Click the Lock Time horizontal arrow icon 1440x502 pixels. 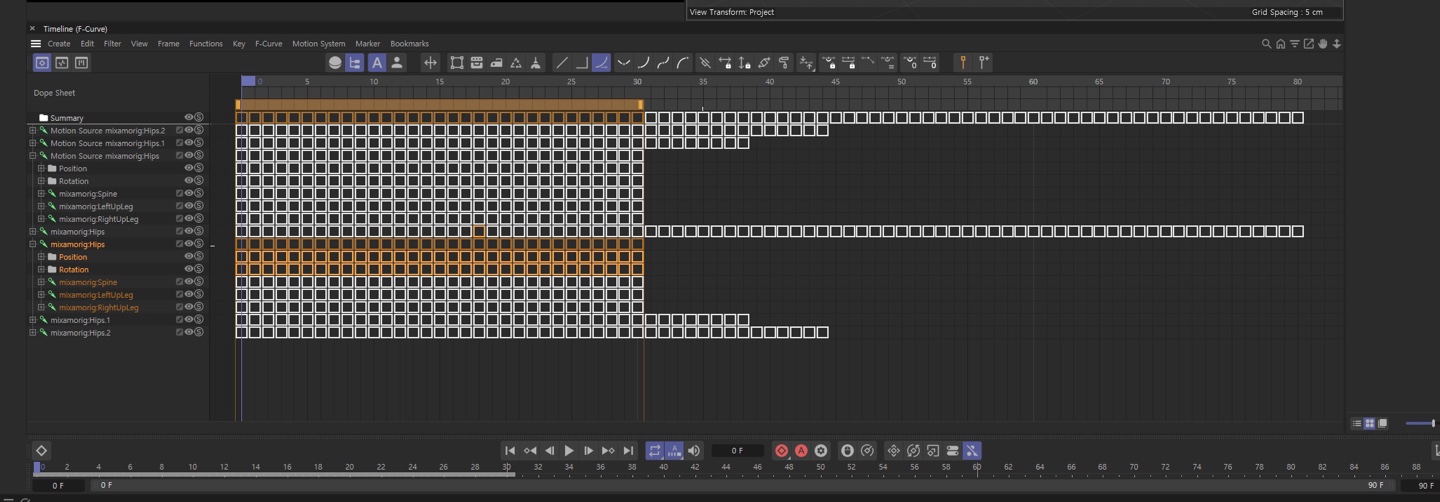[x=725, y=63]
